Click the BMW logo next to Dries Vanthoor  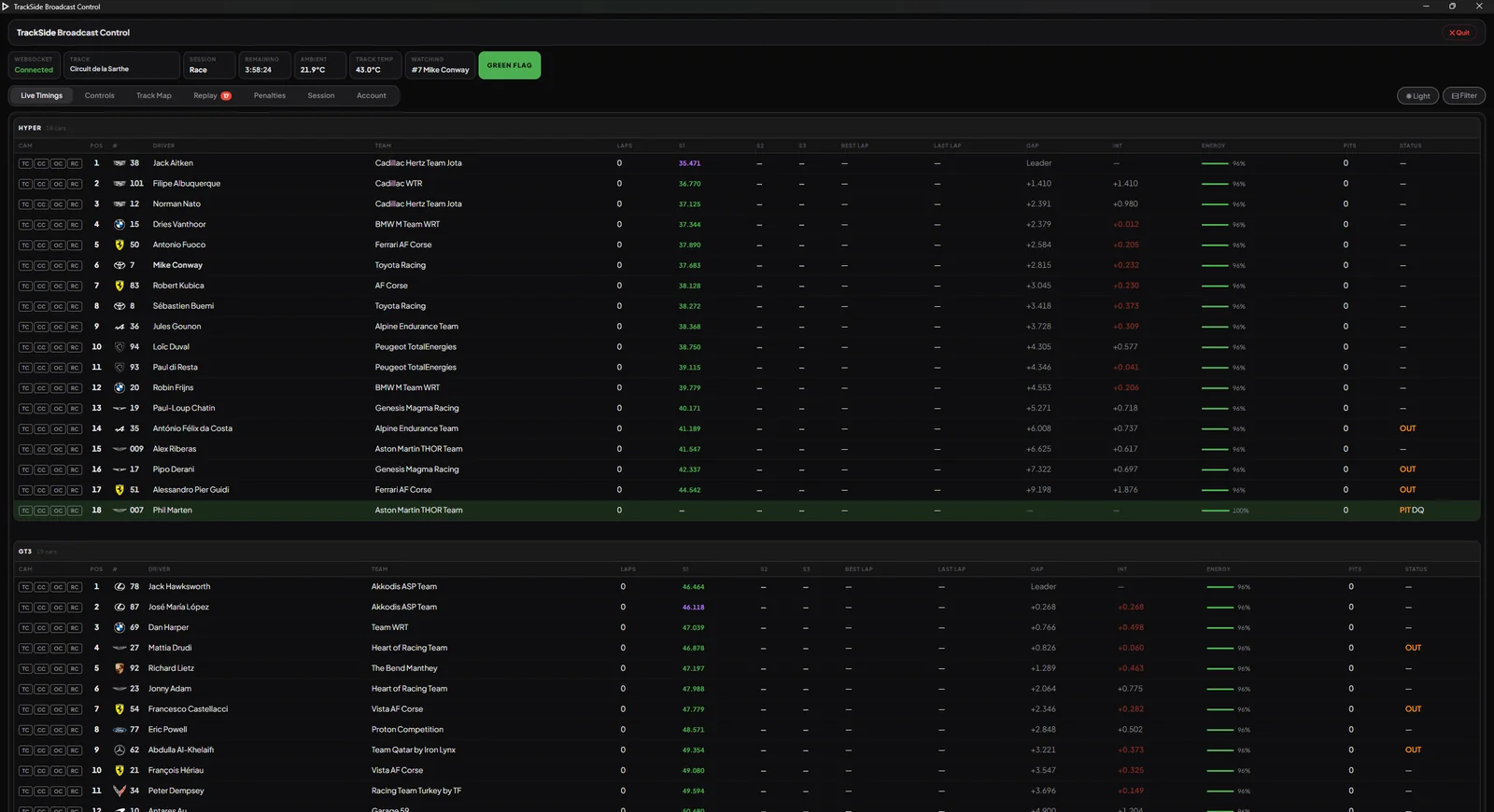coord(120,225)
